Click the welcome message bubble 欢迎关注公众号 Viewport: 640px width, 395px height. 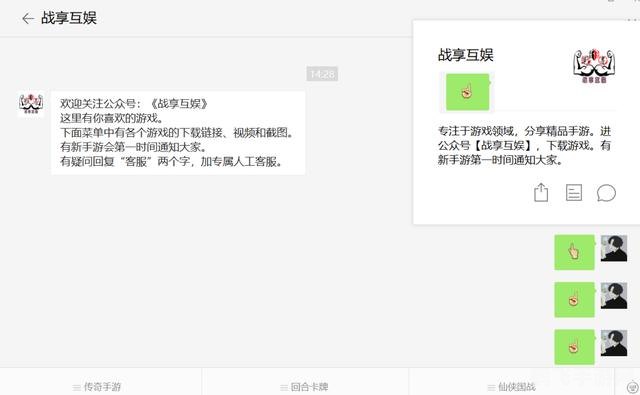(x=178, y=133)
